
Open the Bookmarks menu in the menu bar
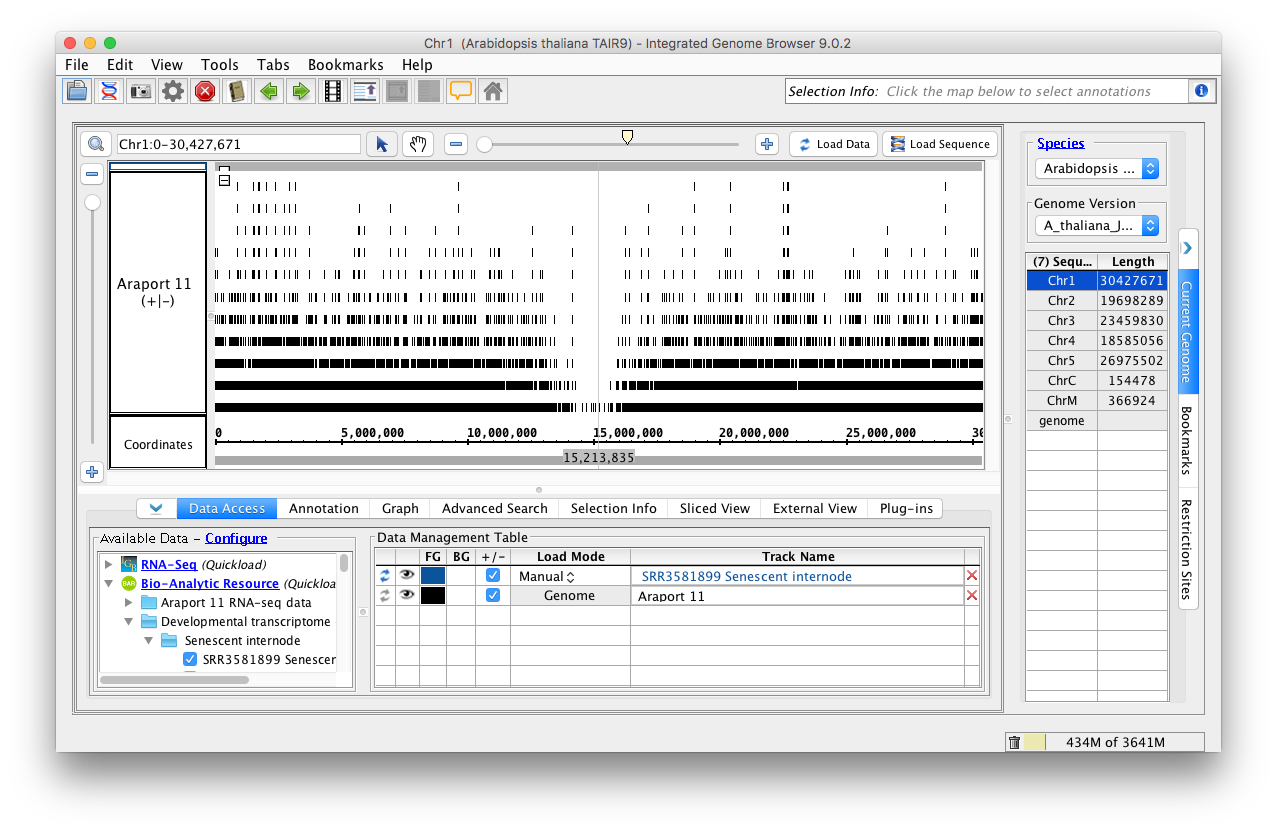click(345, 65)
